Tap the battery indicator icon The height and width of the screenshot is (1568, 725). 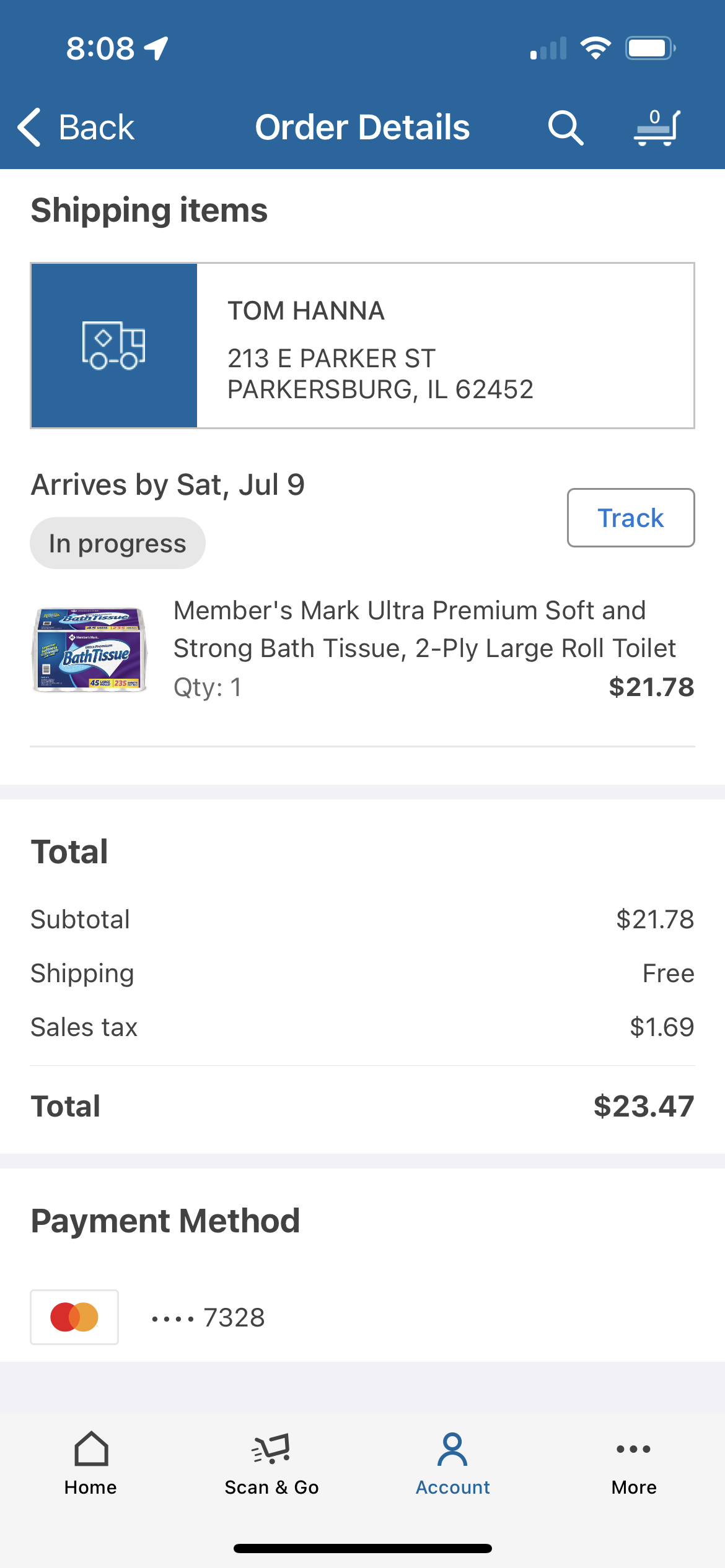point(649,48)
